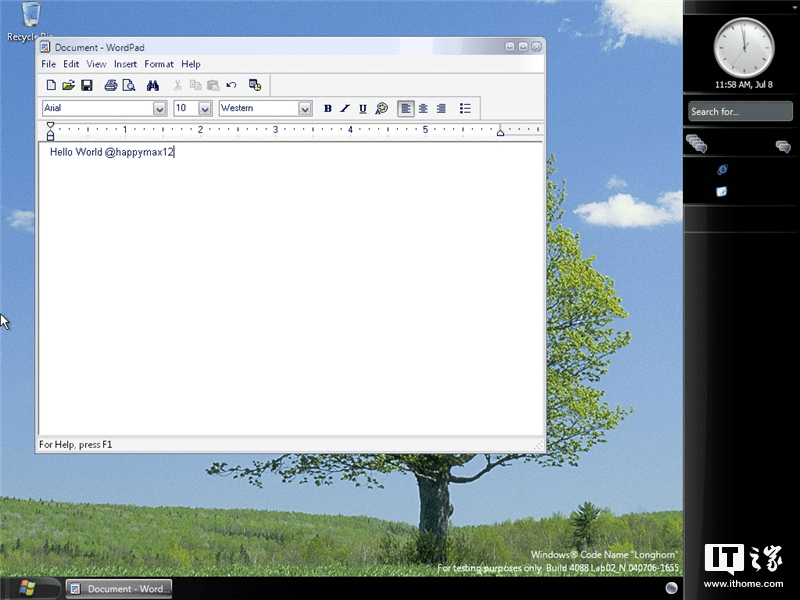The height and width of the screenshot is (600, 800).
Task: Open the Insert menu
Action: tap(125, 63)
